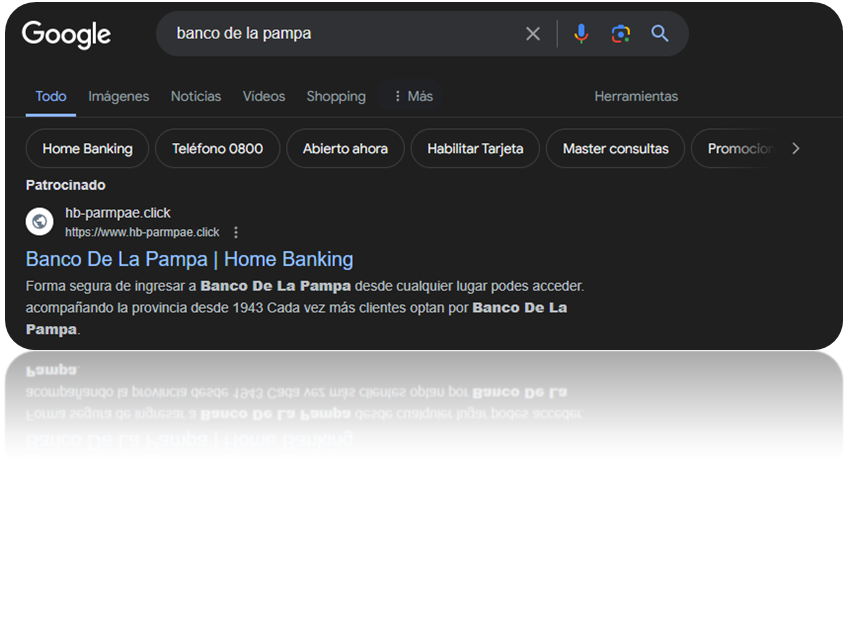Screen dimensions: 848x636
Task: Go to the Videos tab
Action: (264, 96)
